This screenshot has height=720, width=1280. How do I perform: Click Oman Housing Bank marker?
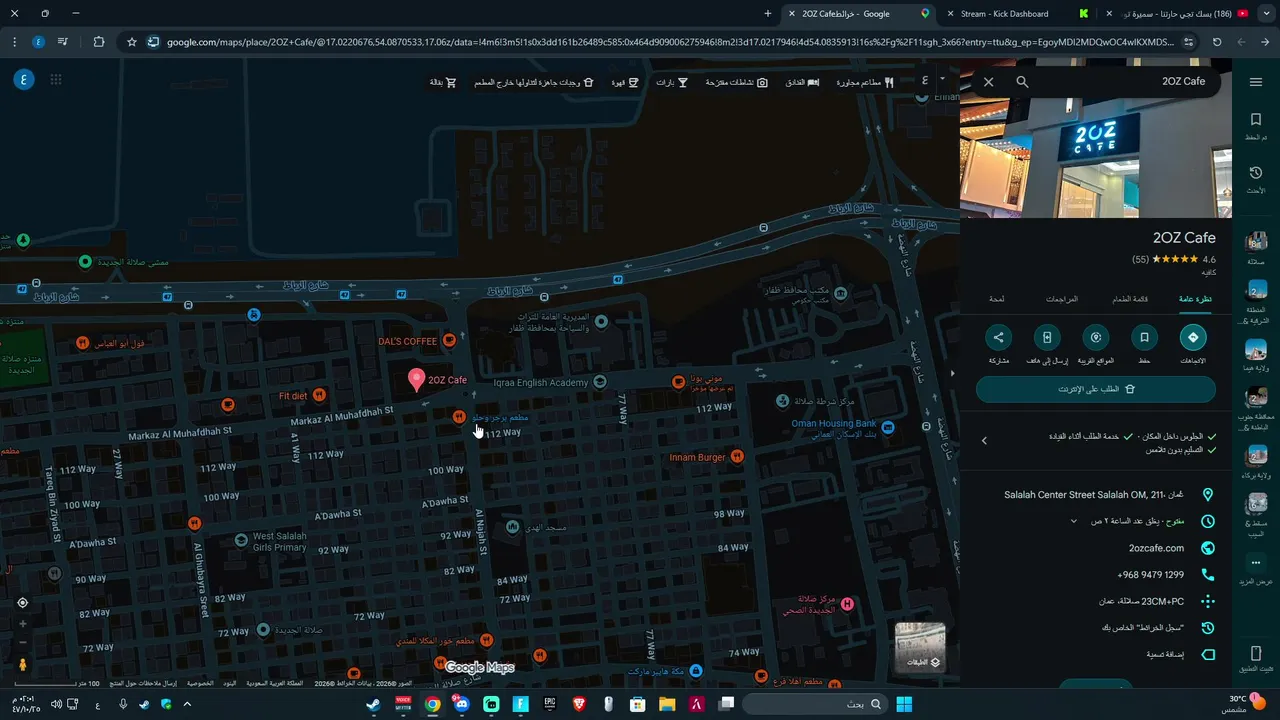(x=887, y=427)
